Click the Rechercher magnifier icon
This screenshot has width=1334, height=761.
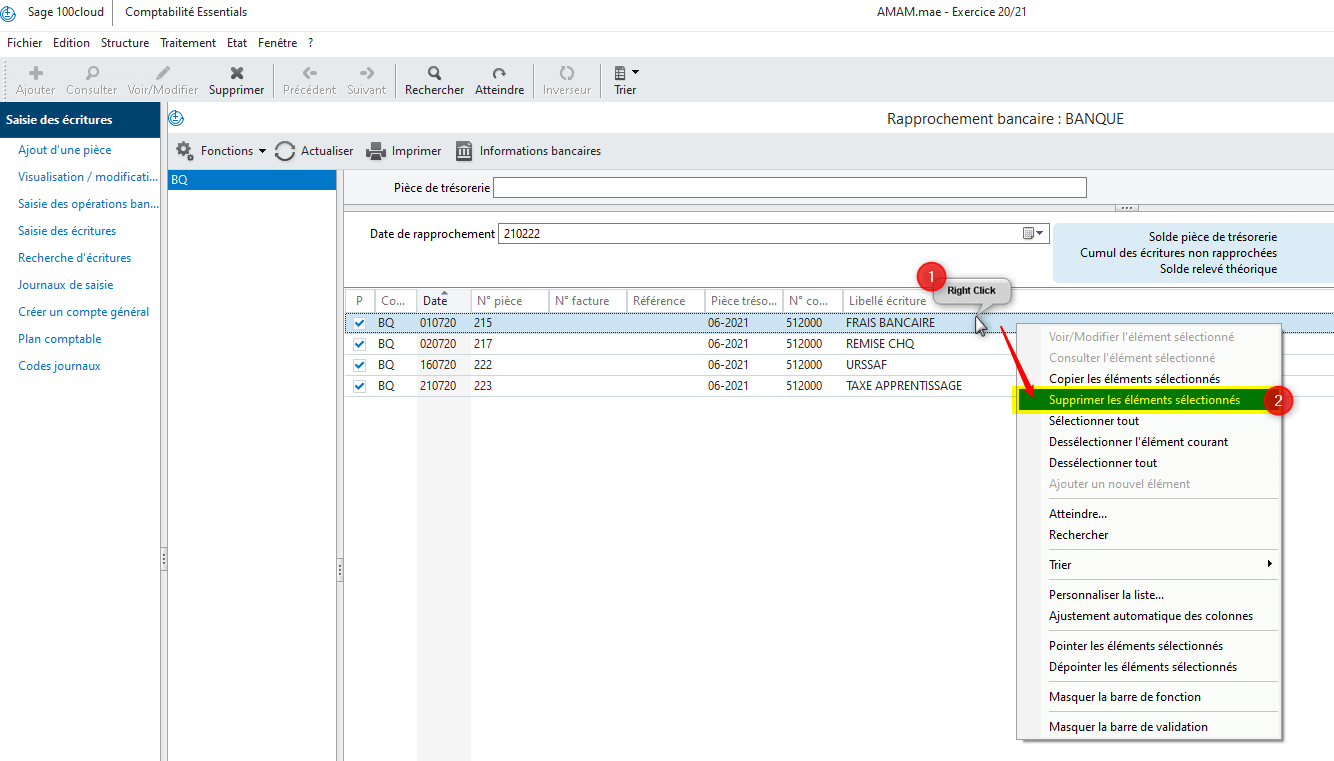434,73
